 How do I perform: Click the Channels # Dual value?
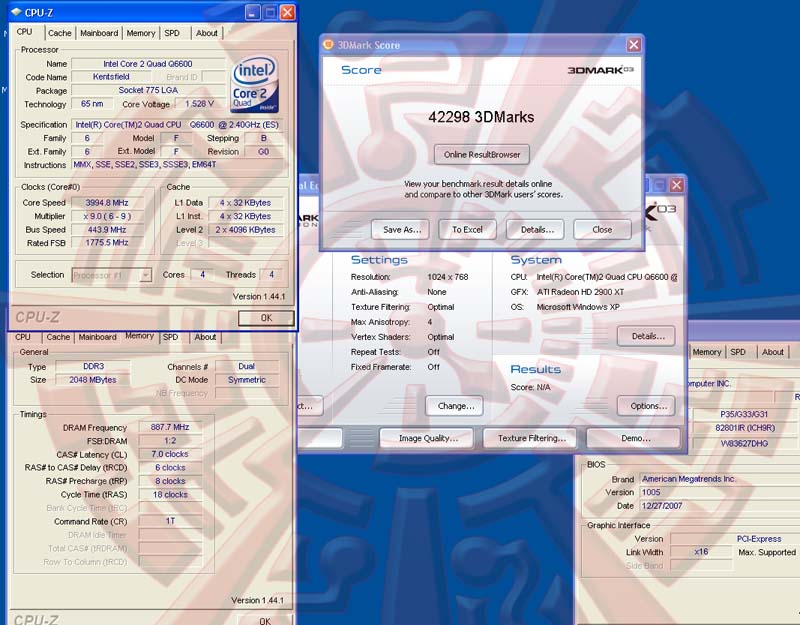[x=246, y=366]
